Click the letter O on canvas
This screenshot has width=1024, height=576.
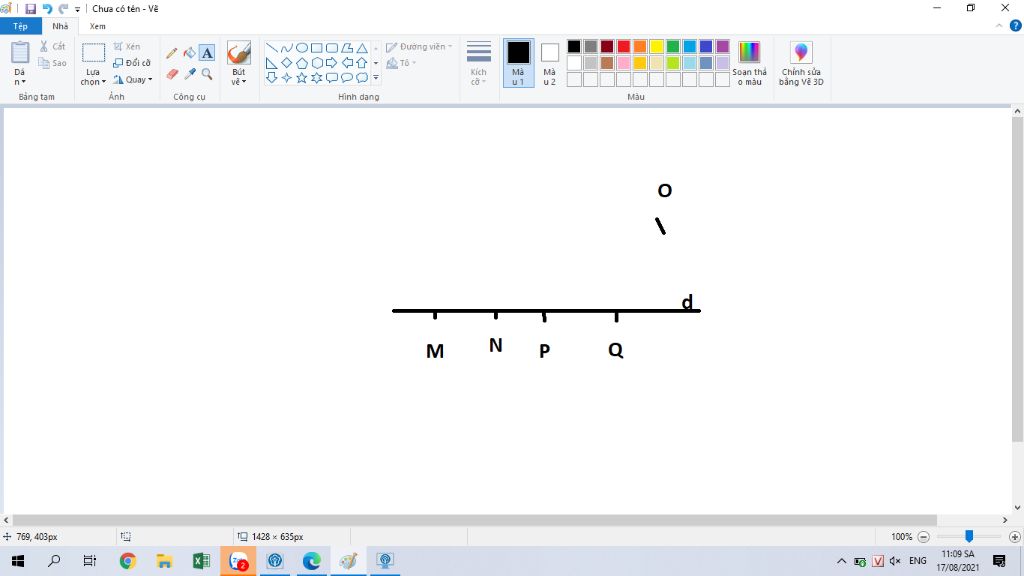click(665, 191)
